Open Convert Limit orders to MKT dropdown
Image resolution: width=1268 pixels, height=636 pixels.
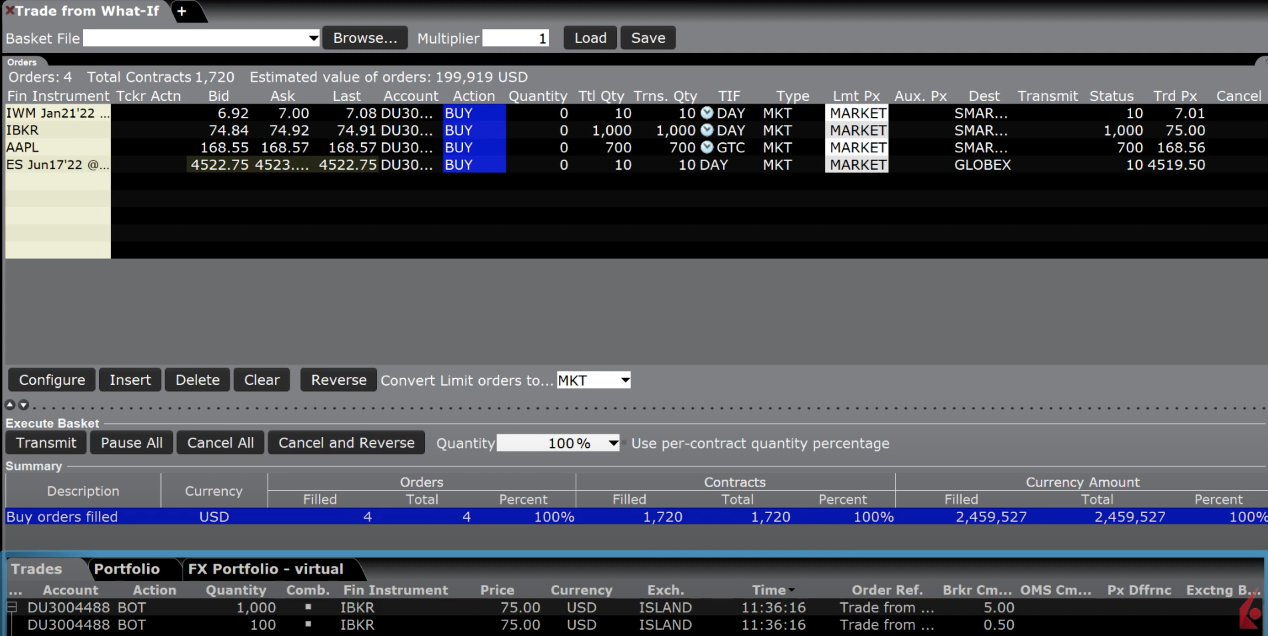(x=624, y=380)
